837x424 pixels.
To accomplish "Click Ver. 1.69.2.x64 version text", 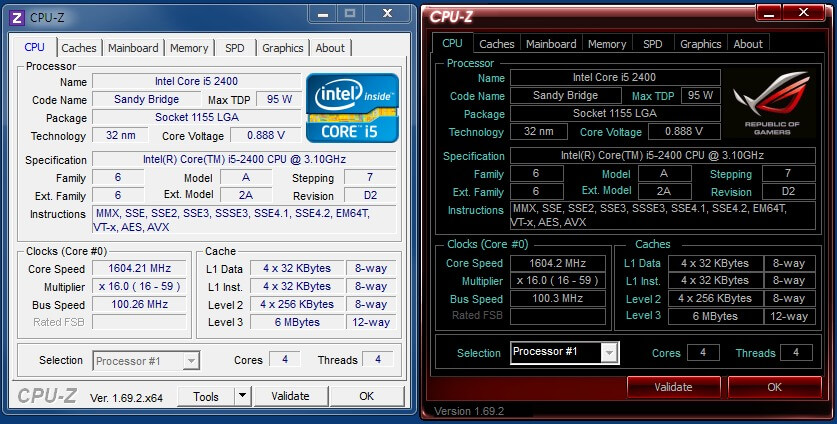I will (x=126, y=398).
